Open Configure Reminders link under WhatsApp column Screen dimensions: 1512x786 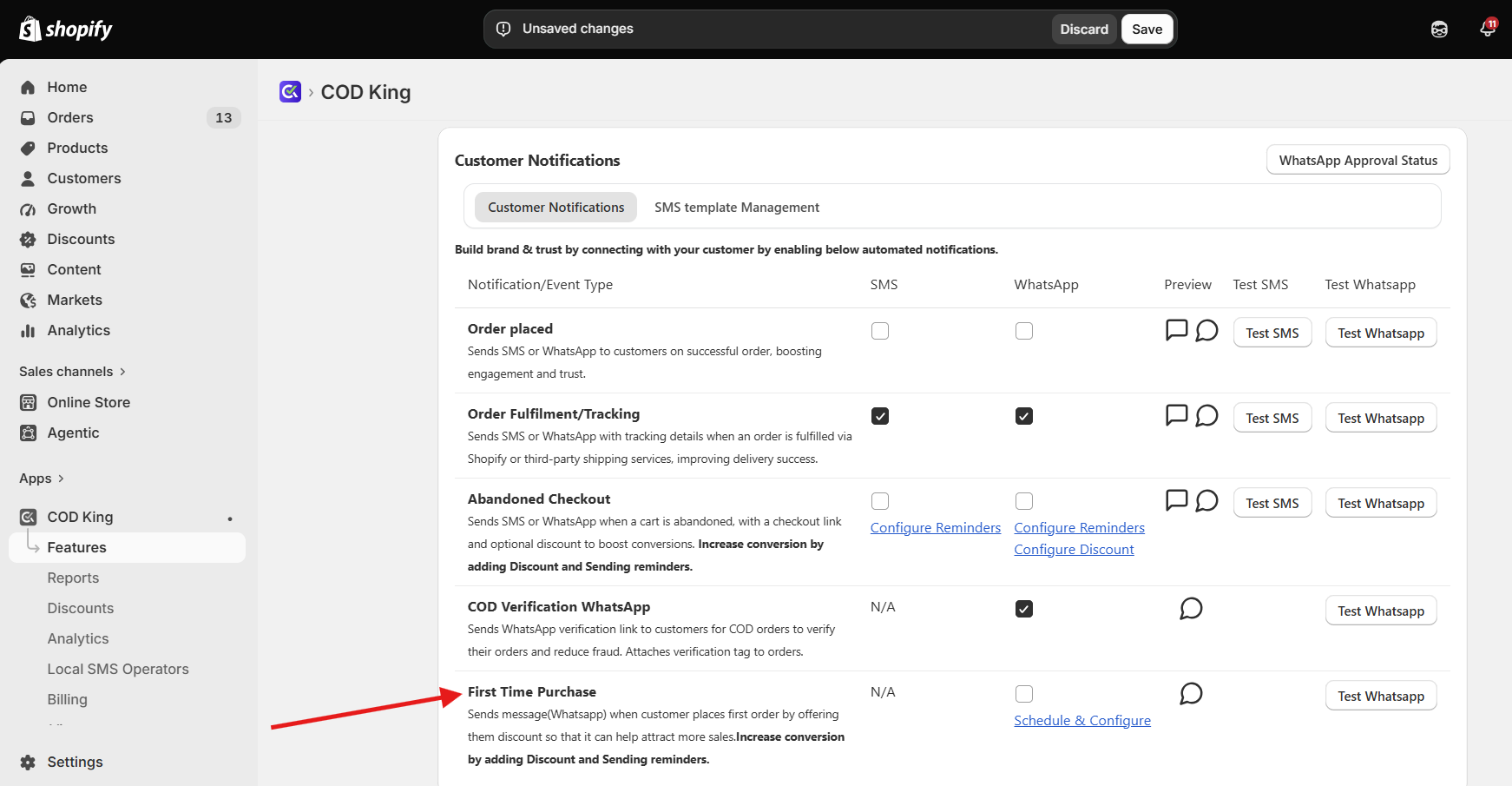click(1080, 528)
